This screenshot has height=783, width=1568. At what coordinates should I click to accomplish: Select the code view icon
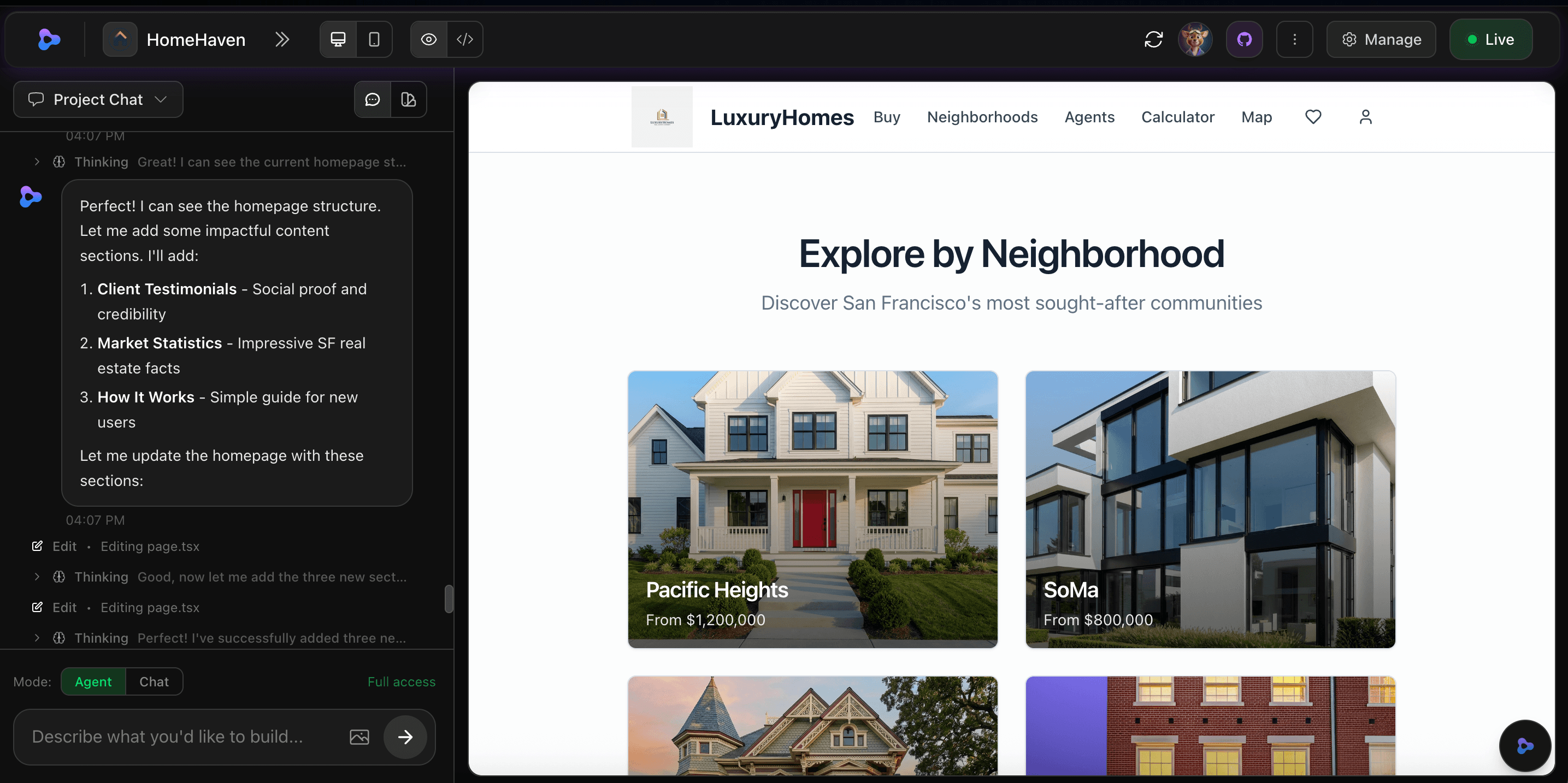(x=465, y=39)
